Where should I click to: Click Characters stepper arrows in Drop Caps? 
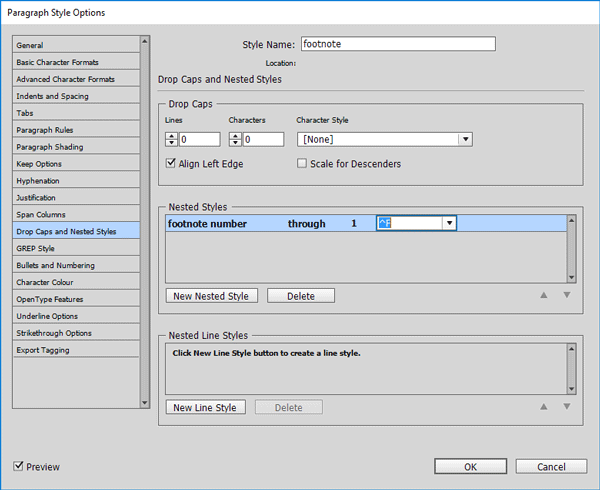(235, 140)
